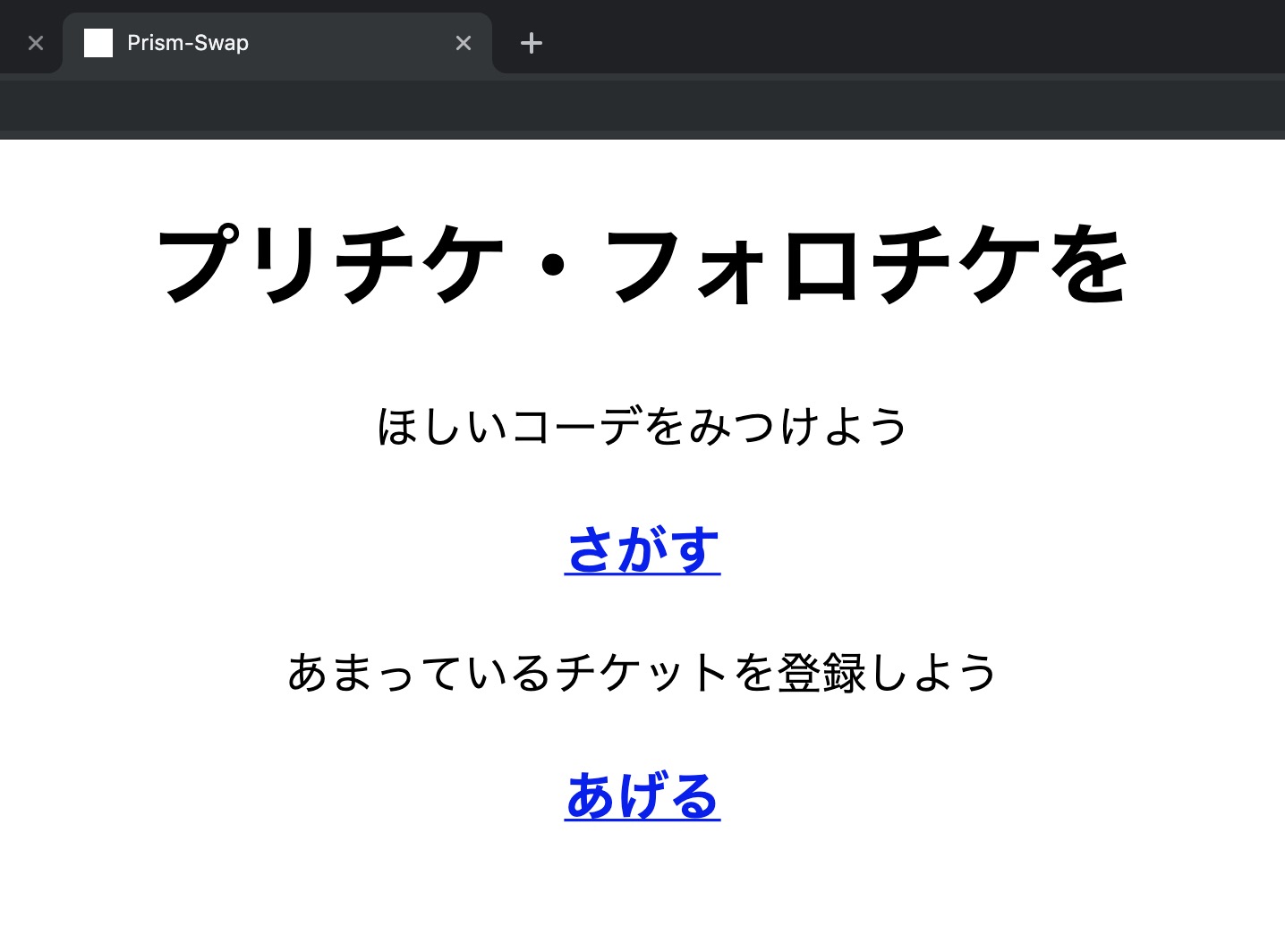
Task: Open the さがす link
Action: click(x=642, y=549)
